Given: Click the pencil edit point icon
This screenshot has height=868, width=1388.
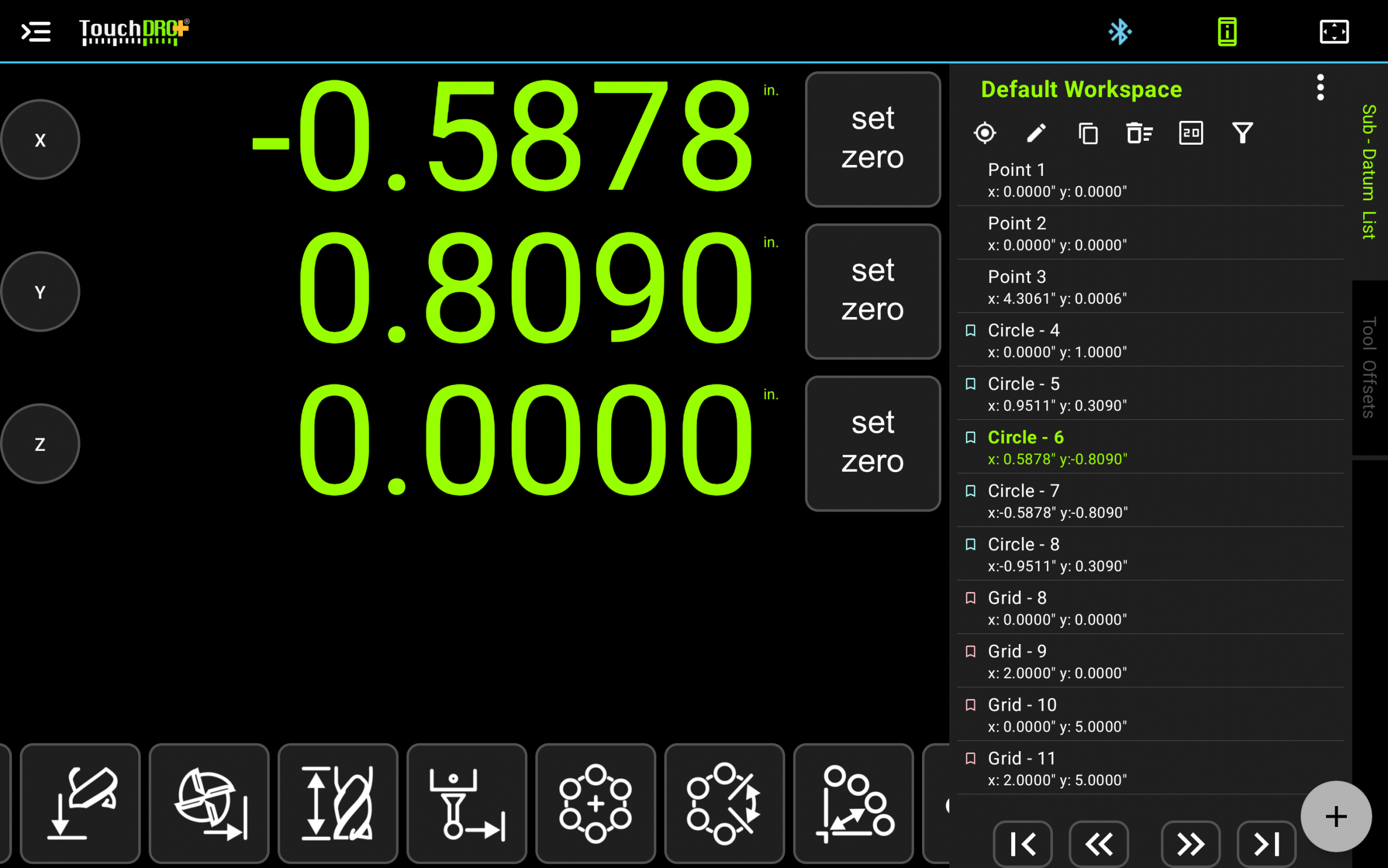Looking at the screenshot, I should (x=1036, y=133).
